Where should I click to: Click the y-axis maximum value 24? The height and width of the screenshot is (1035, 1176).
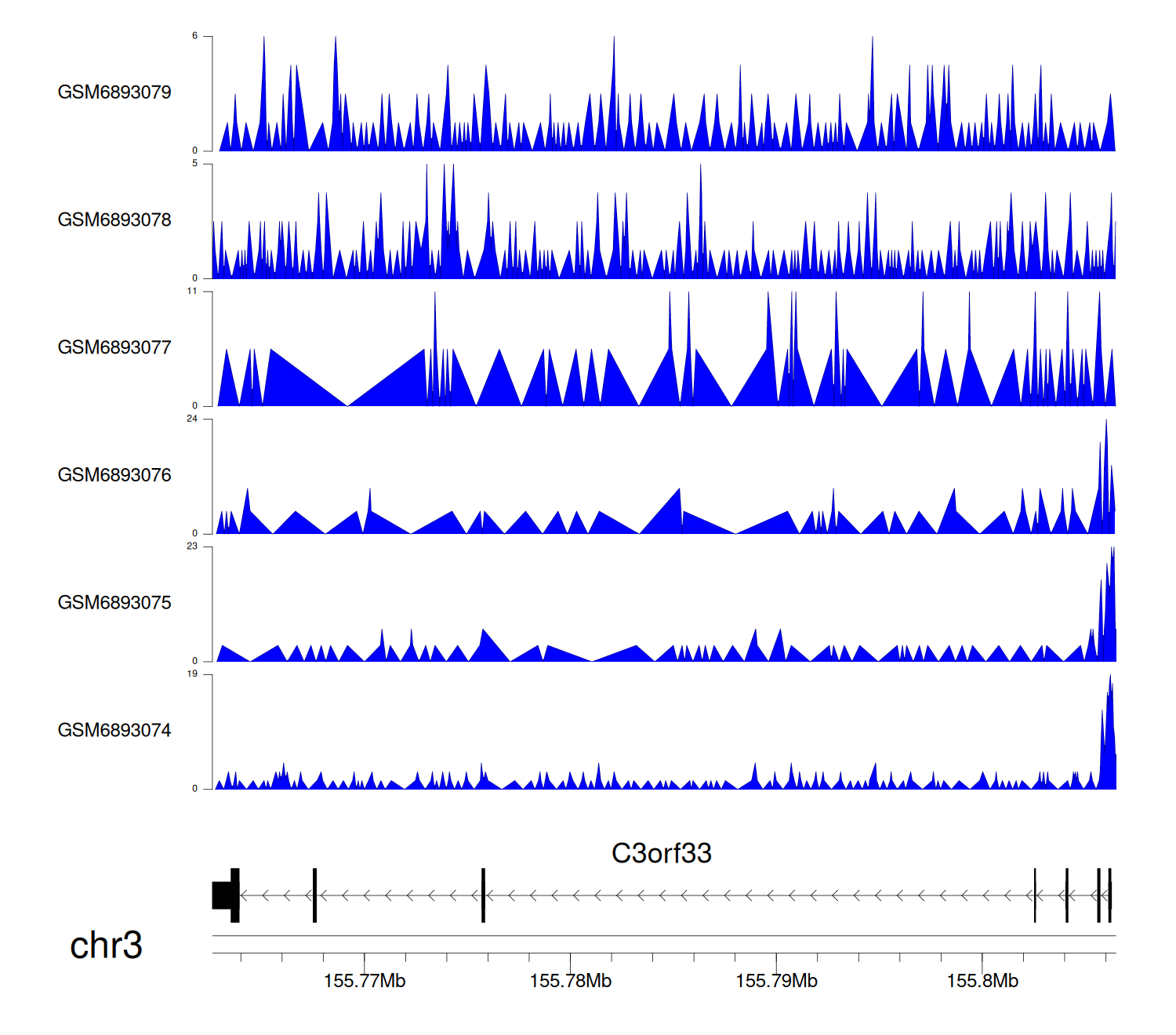click(x=192, y=419)
